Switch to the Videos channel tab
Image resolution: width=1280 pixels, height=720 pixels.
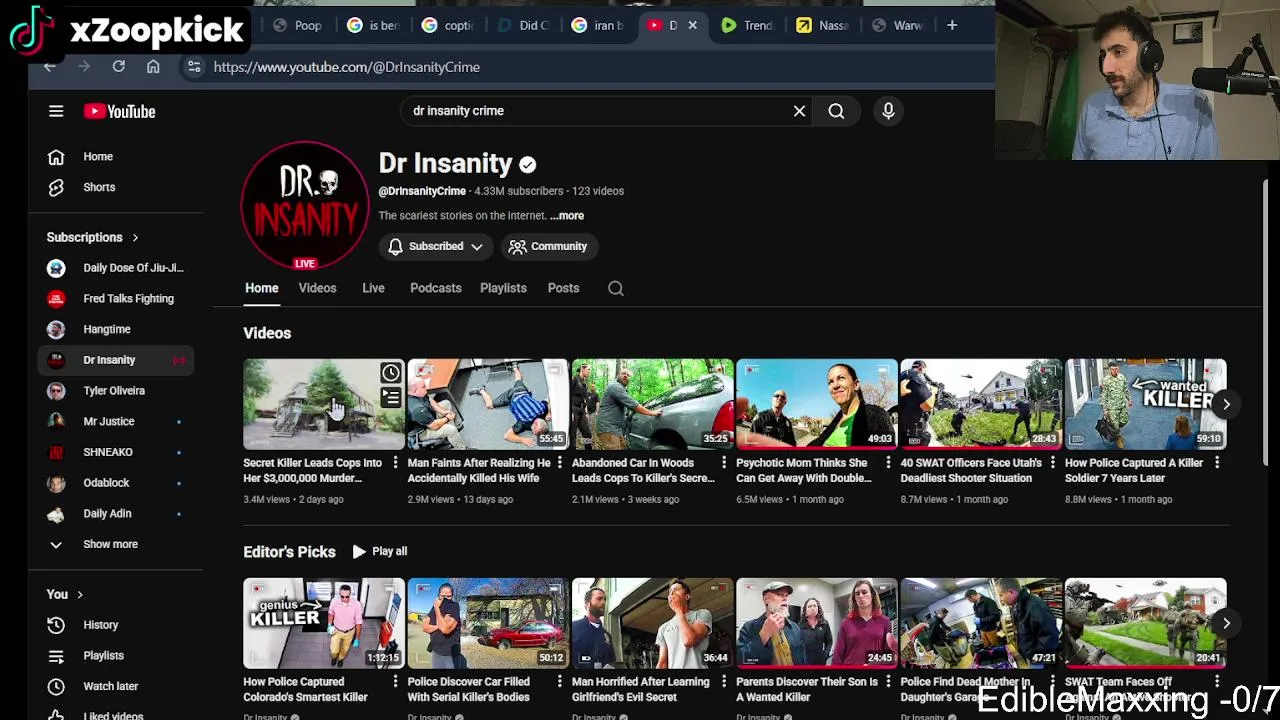click(317, 288)
